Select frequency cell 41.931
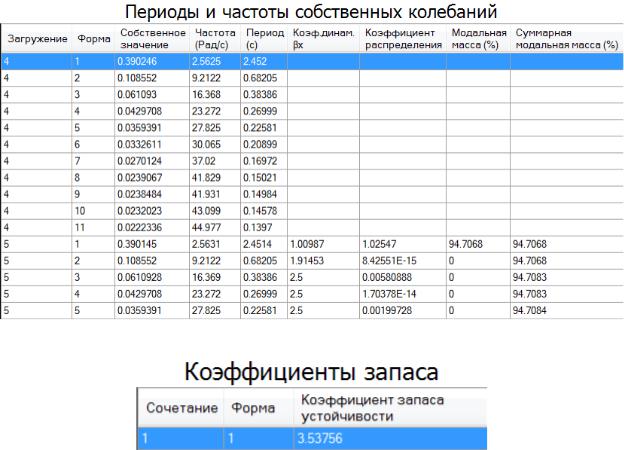Screen dimensions: 624x450 (215, 195)
